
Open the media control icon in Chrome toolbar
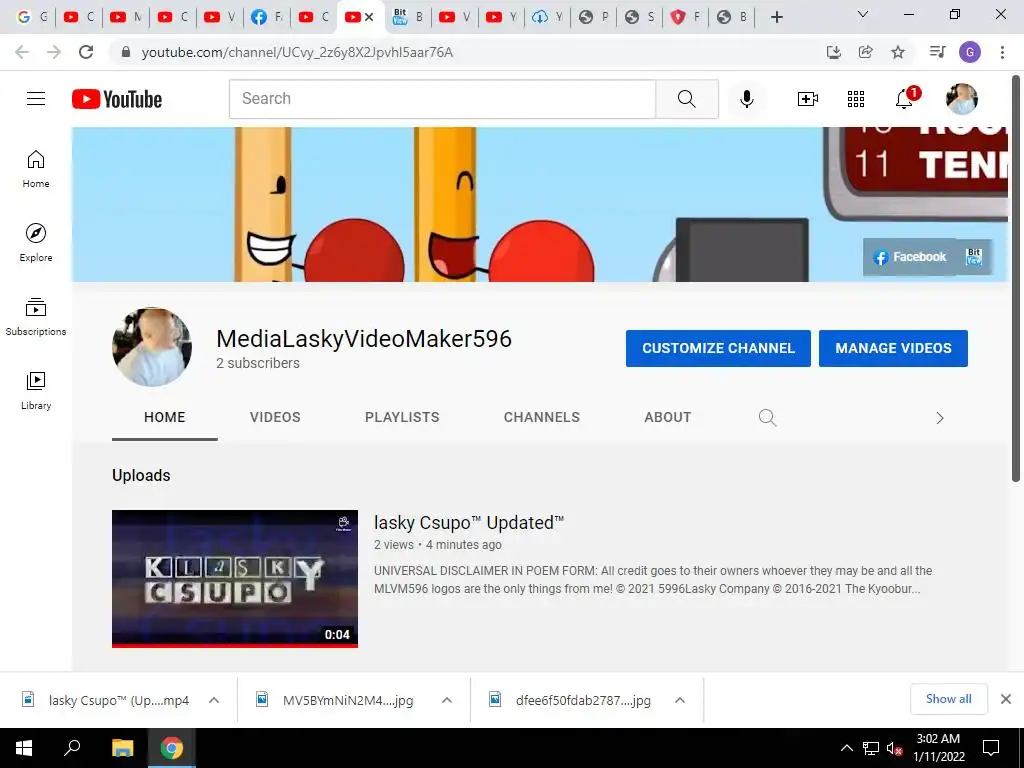coord(938,52)
